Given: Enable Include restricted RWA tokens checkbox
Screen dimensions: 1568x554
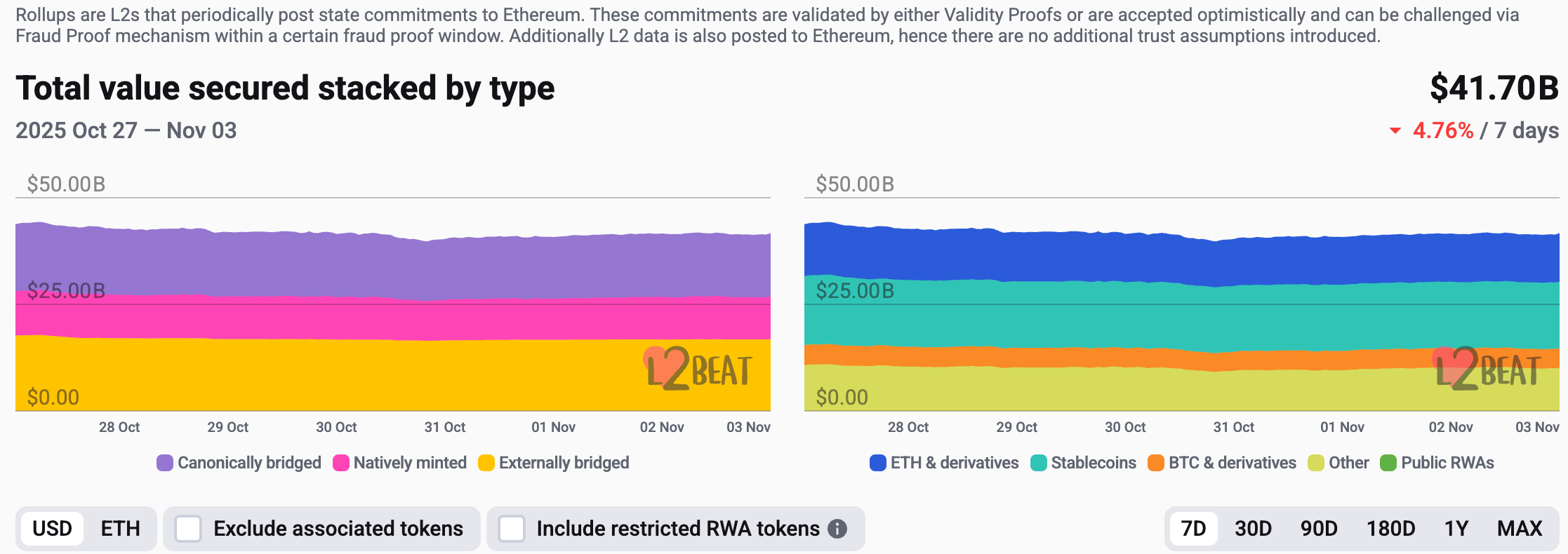Looking at the screenshot, I should coord(512,529).
